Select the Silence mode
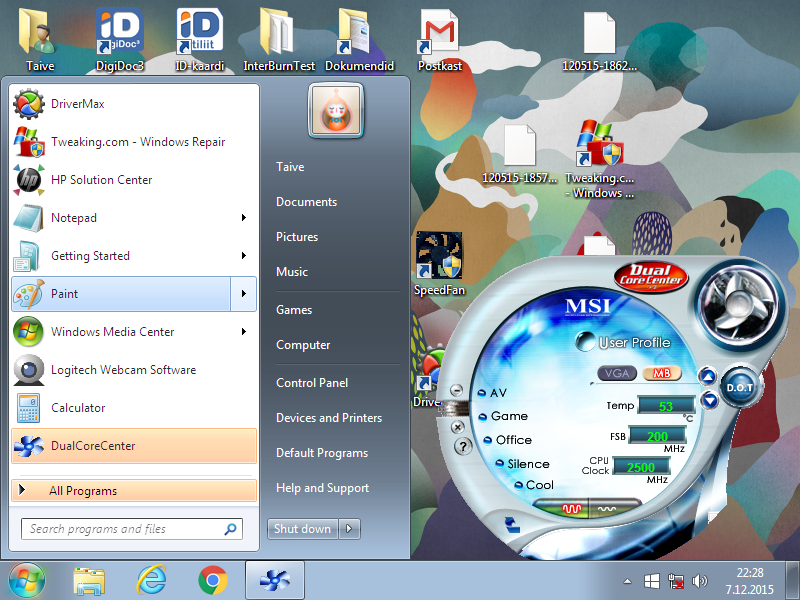 (x=522, y=464)
